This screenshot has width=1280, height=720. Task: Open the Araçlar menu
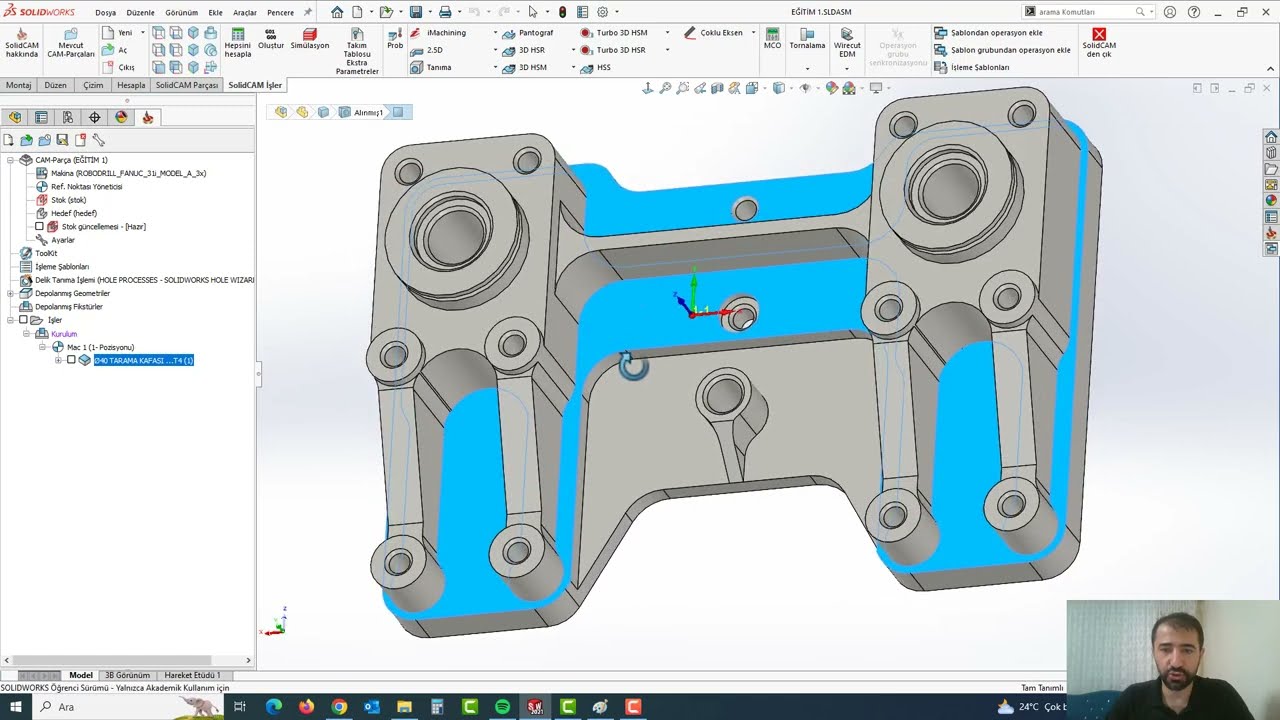click(245, 13)
